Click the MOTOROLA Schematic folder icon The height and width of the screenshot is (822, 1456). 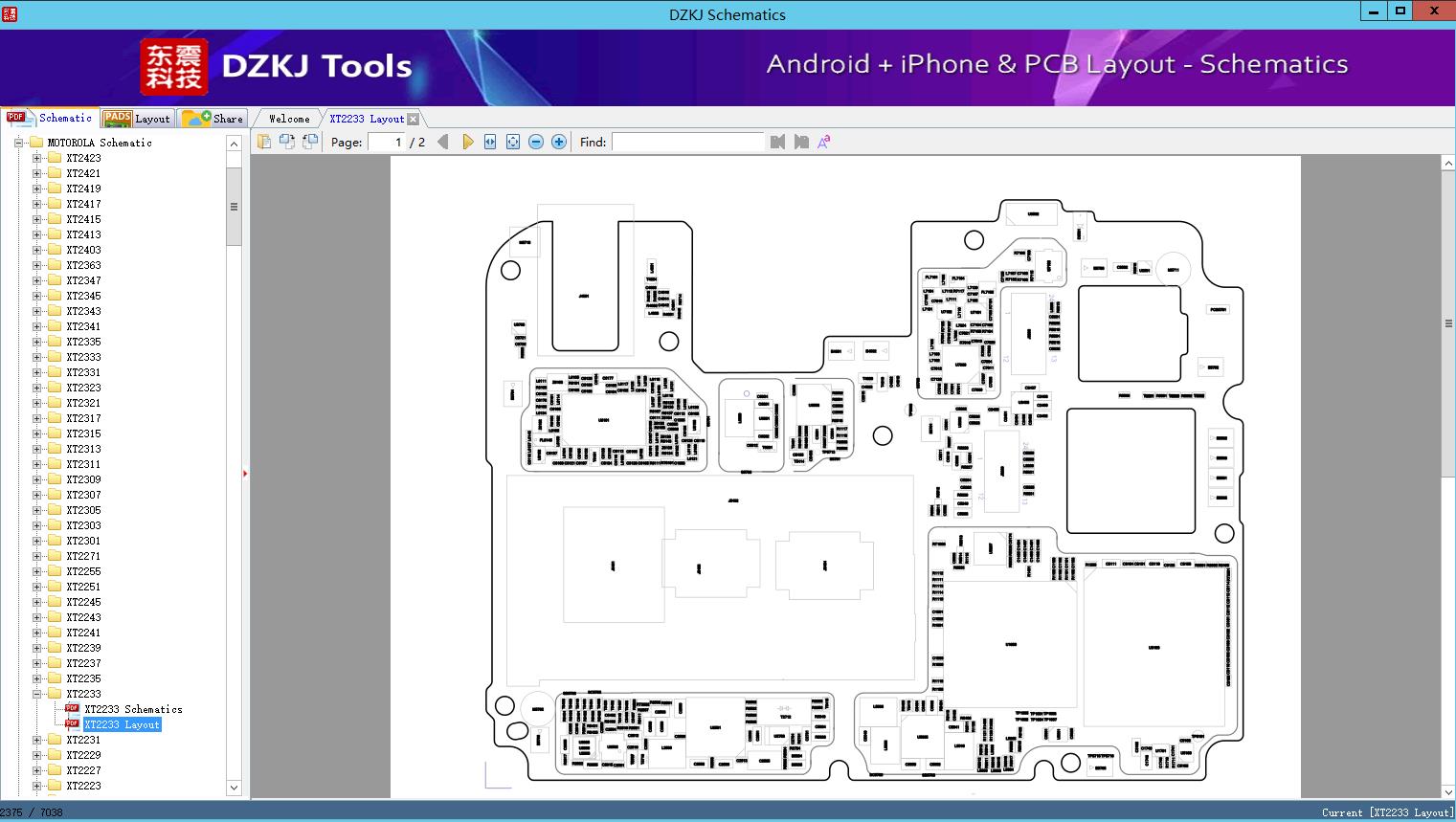tap(36, 143)
